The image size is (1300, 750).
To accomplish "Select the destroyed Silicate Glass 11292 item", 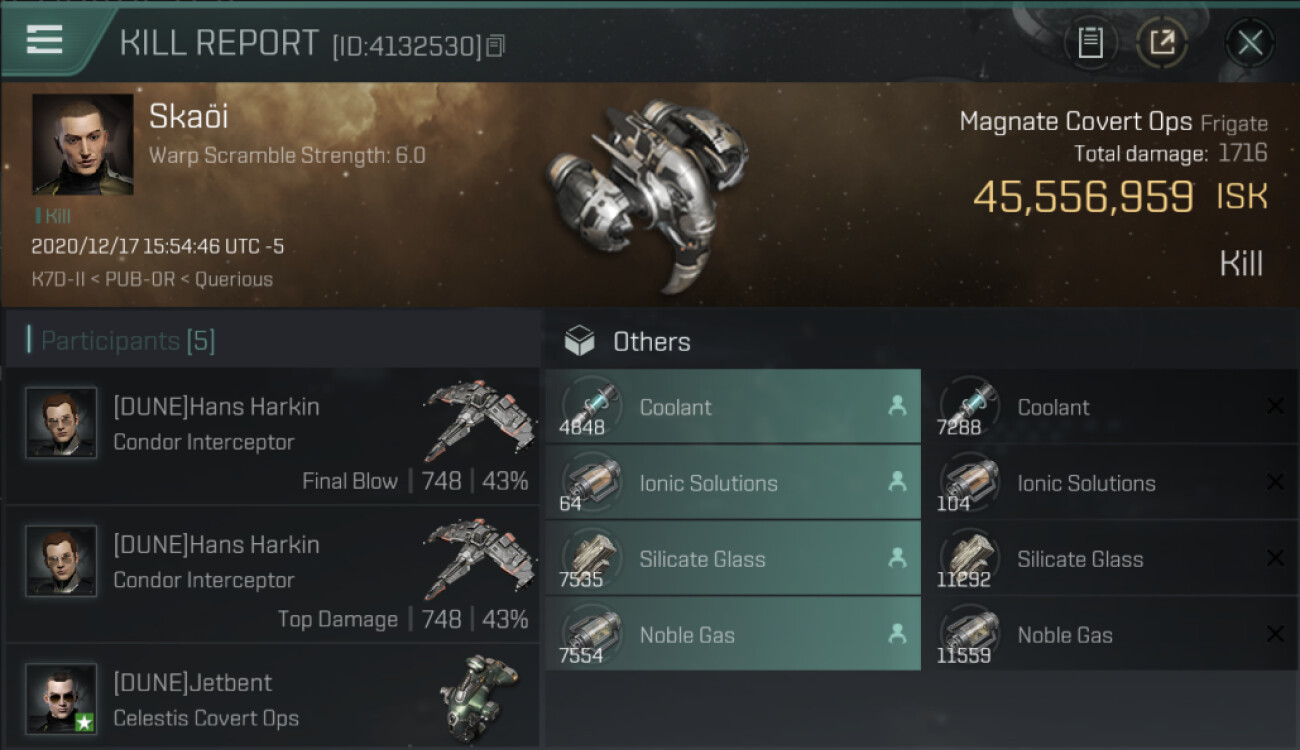I will pyautogui.click(x=1110, y=559).
